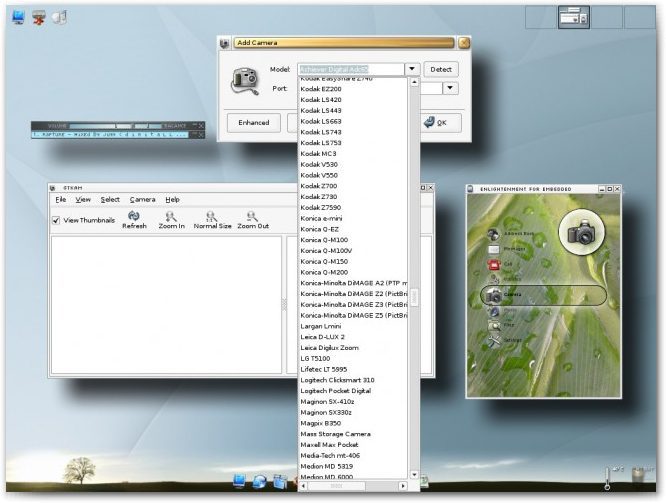Click the Zoom Out magnifier icon
The height and width of the screenshot is (503, 666).
tap(253, 217)
